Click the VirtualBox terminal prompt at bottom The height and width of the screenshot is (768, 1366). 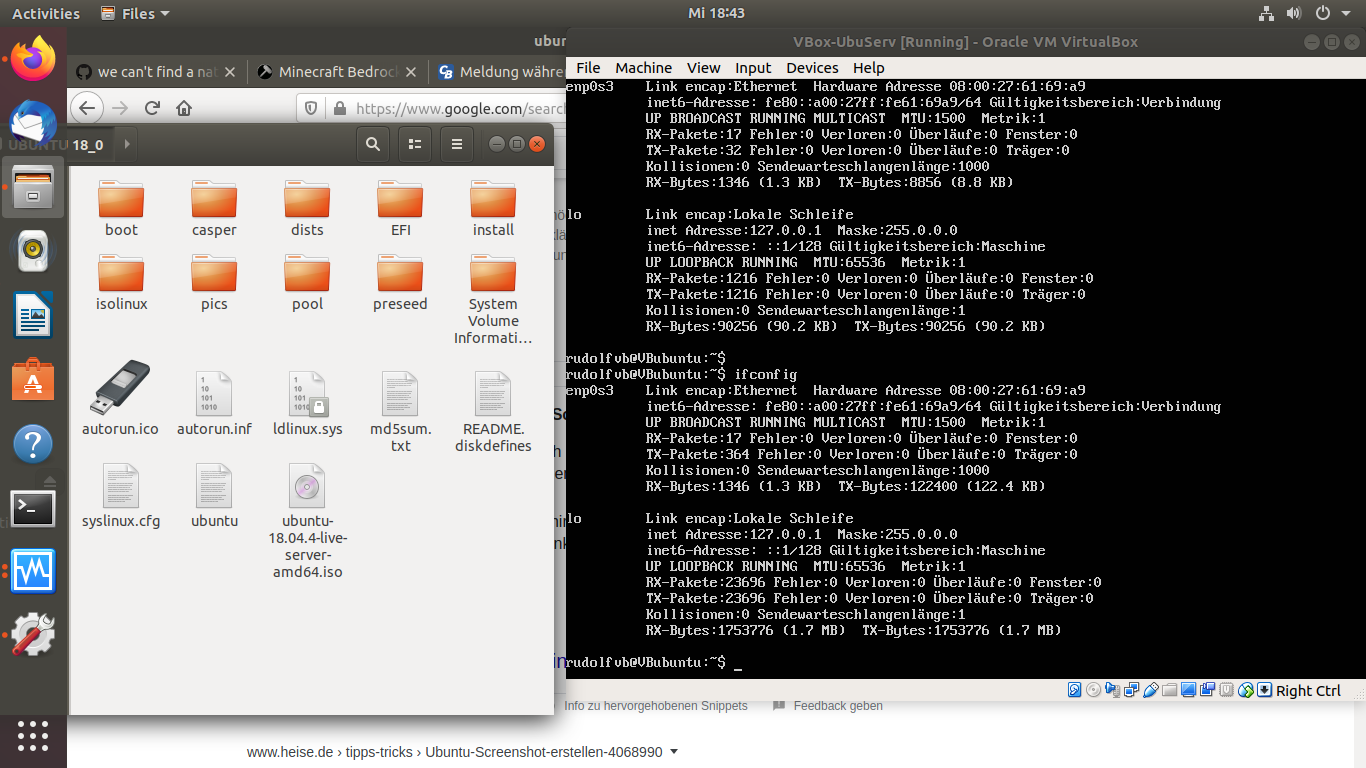(x=655, y=662)
